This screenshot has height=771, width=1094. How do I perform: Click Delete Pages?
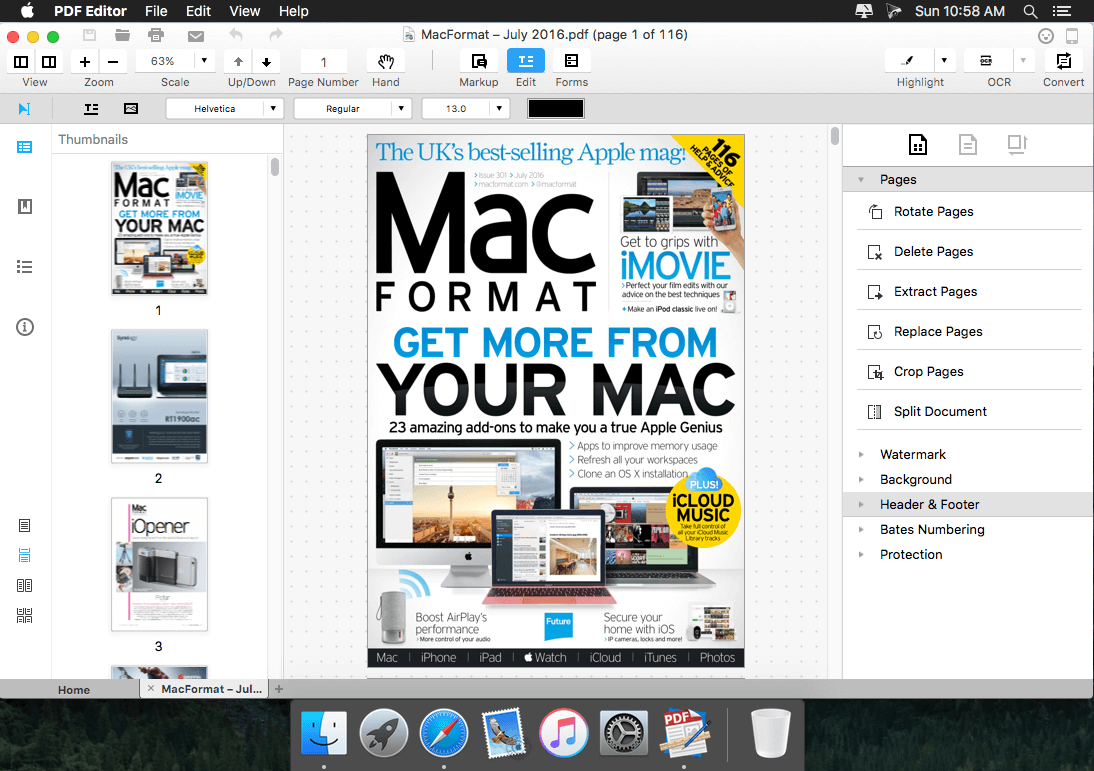click(969, 251)
